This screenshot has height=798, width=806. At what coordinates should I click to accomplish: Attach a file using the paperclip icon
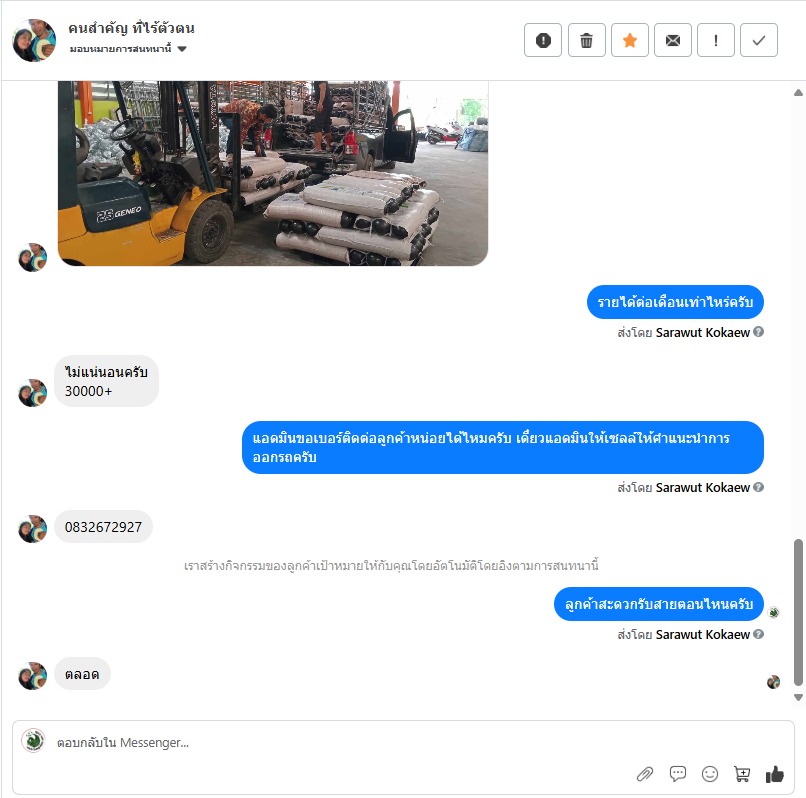pyautogui.click(x=645, y=774)
